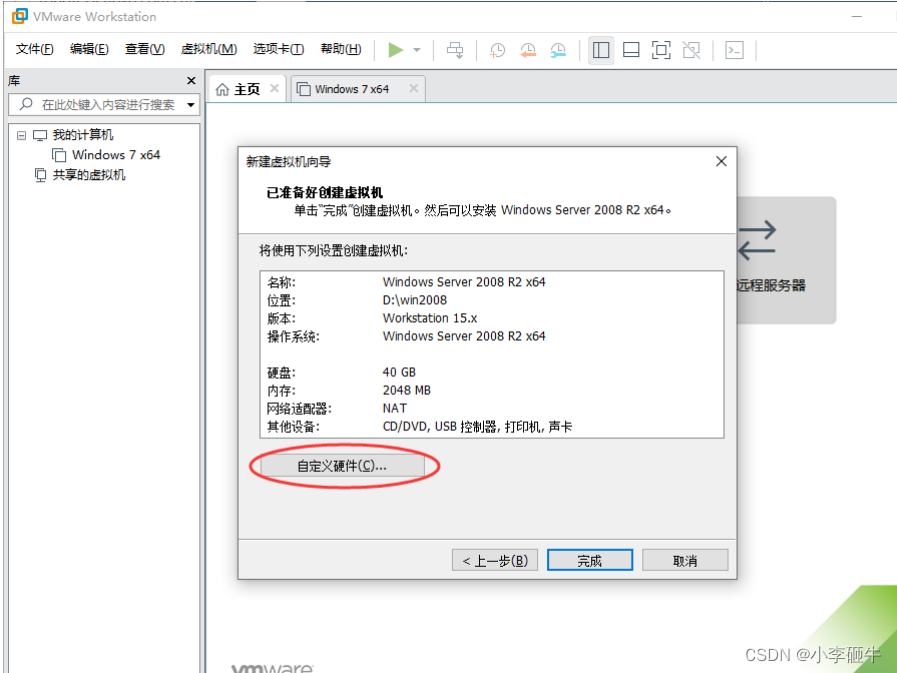897x673 pixels.
Task: Open the snapshot manager wrench icon
Action: 558,50
